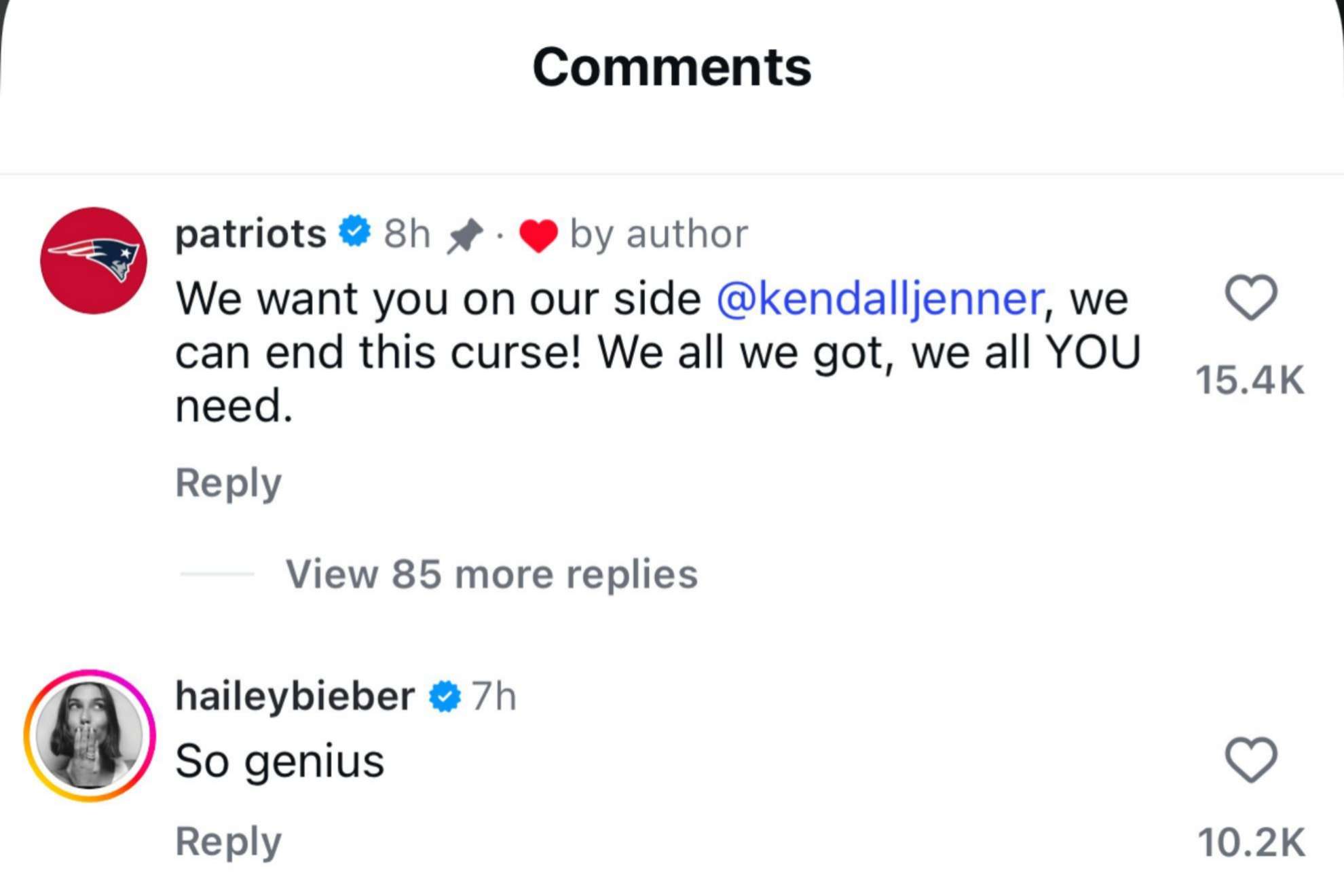The image size is (1344, 896).
Task: Open the patriots username menu
Action: 249,232
